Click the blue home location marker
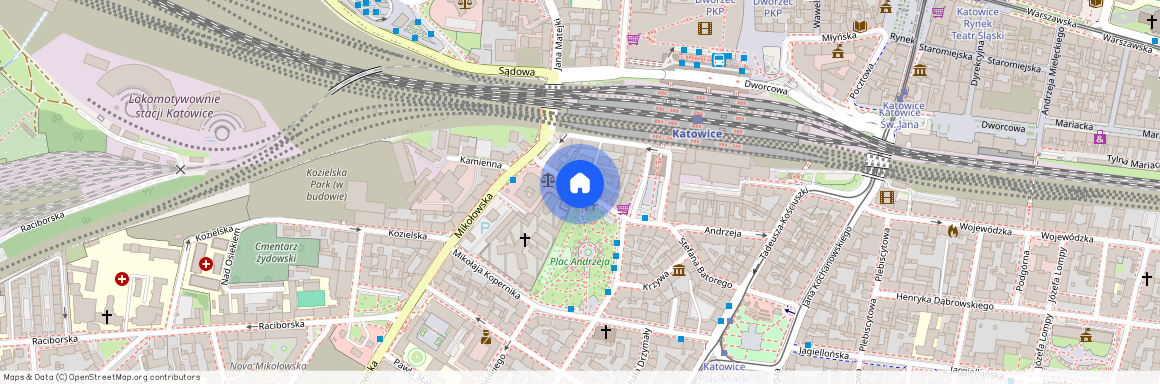 click(580, 183)
